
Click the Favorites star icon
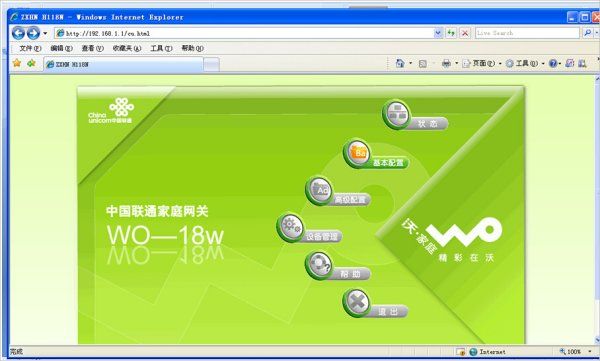pos(17,63)
